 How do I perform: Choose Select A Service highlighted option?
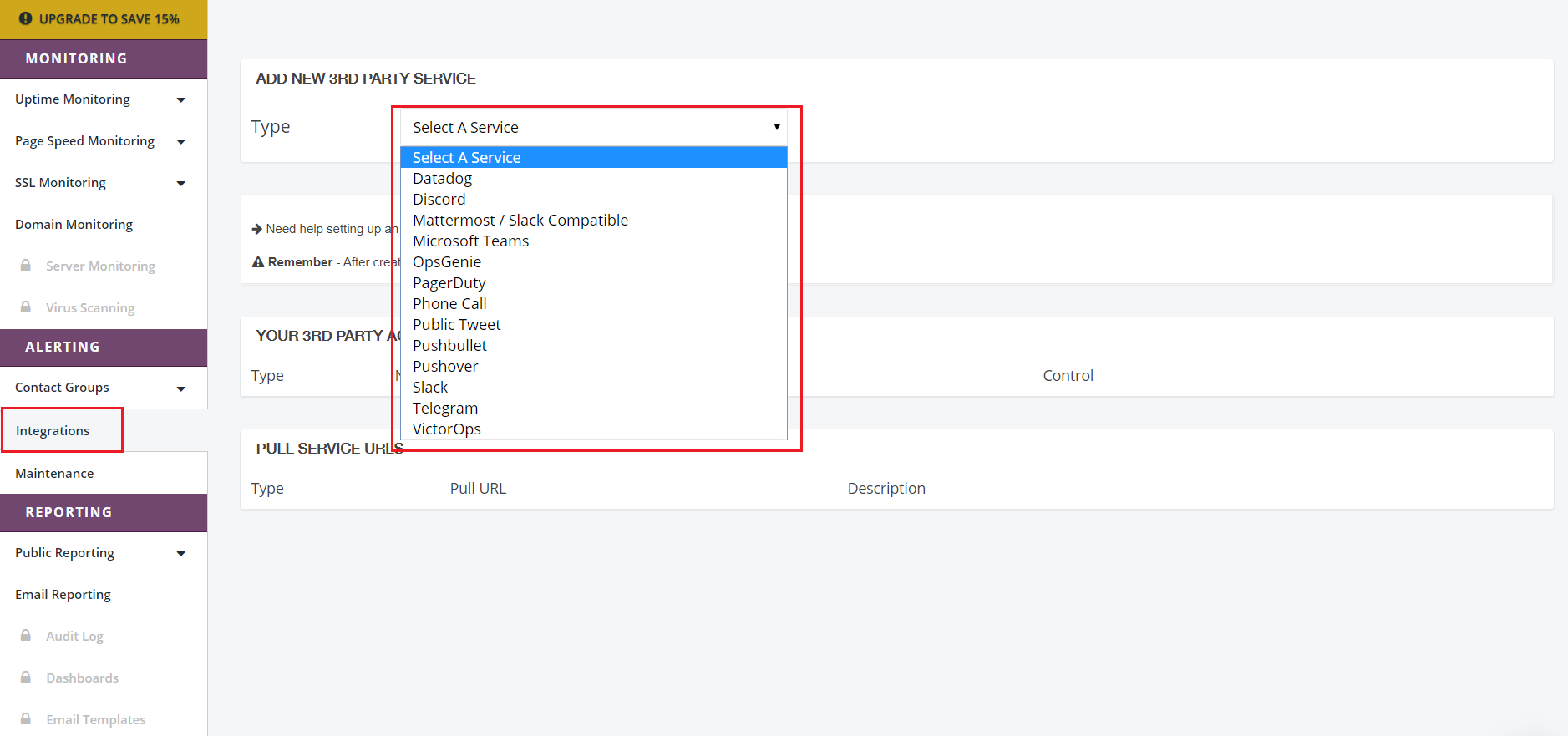point(594,157)
